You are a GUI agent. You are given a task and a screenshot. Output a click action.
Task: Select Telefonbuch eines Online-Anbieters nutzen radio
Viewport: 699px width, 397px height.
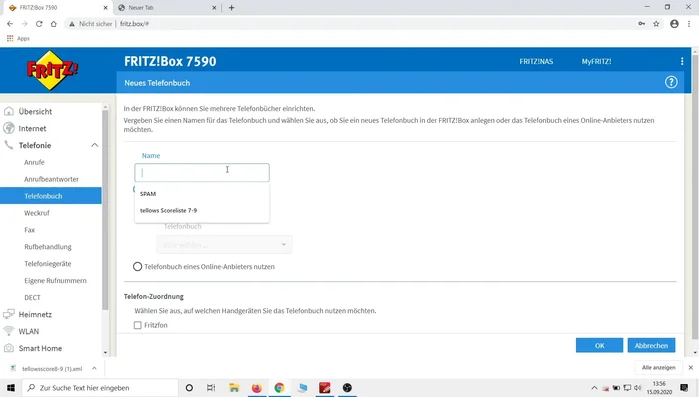pyautogui.click(x=137, y=266)
